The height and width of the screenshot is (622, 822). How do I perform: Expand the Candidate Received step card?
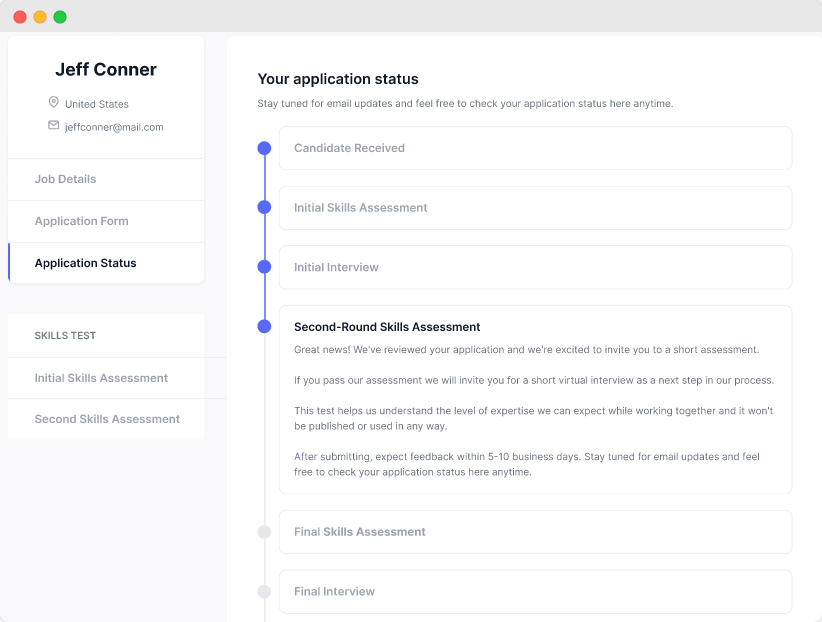(535, 148)
